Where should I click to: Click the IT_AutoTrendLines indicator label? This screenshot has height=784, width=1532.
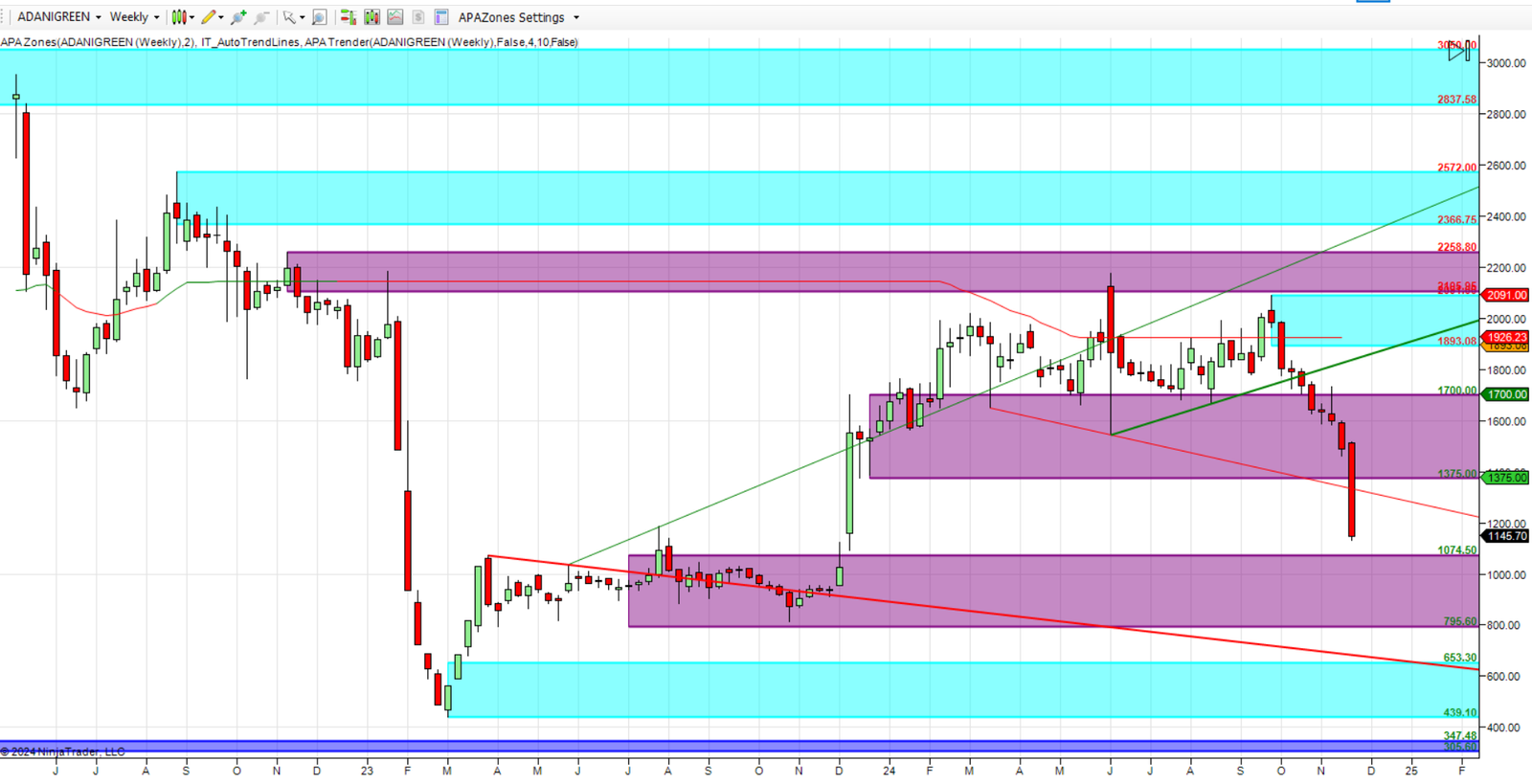point(250,42)
